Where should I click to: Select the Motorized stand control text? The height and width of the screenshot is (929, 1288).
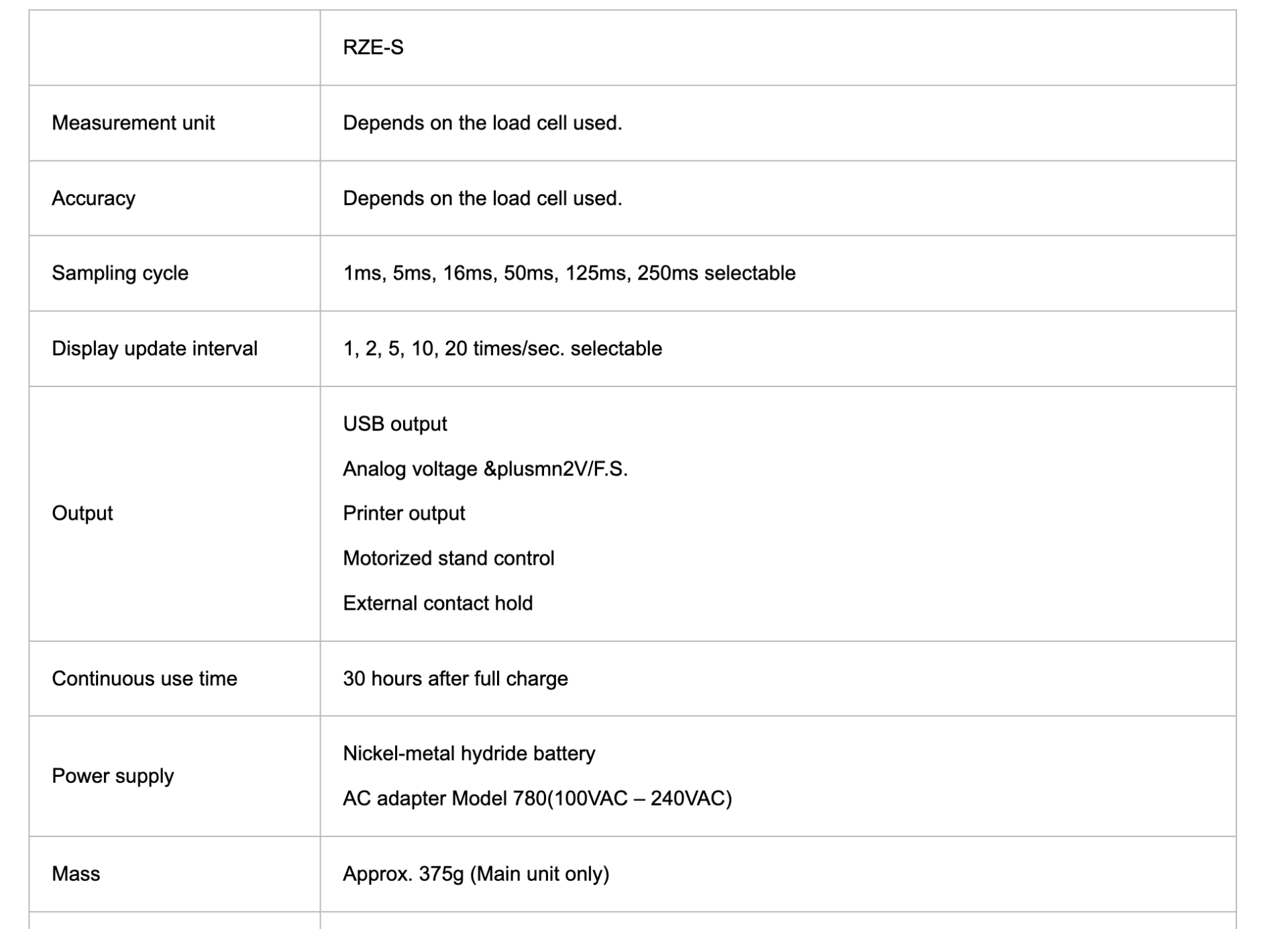point(448,558)
